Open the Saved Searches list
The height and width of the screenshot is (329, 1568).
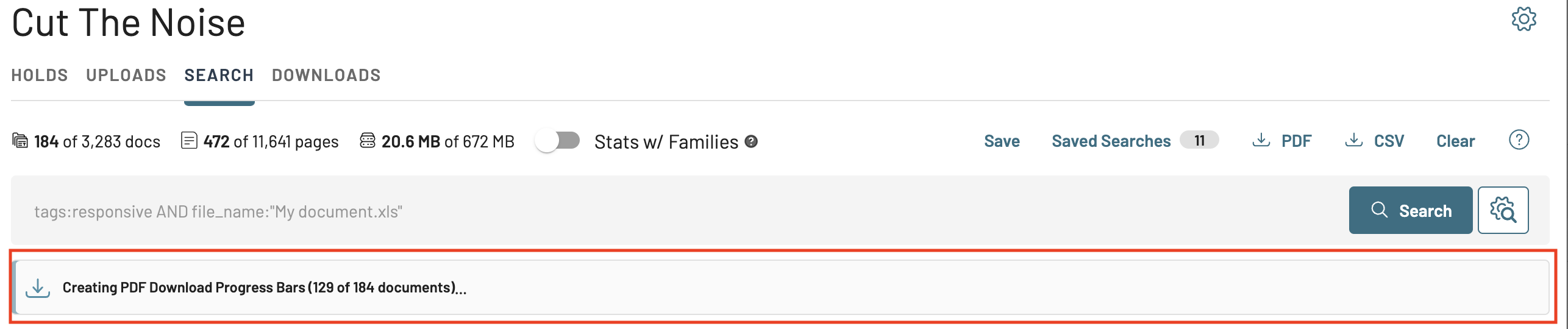[1111, 141]
